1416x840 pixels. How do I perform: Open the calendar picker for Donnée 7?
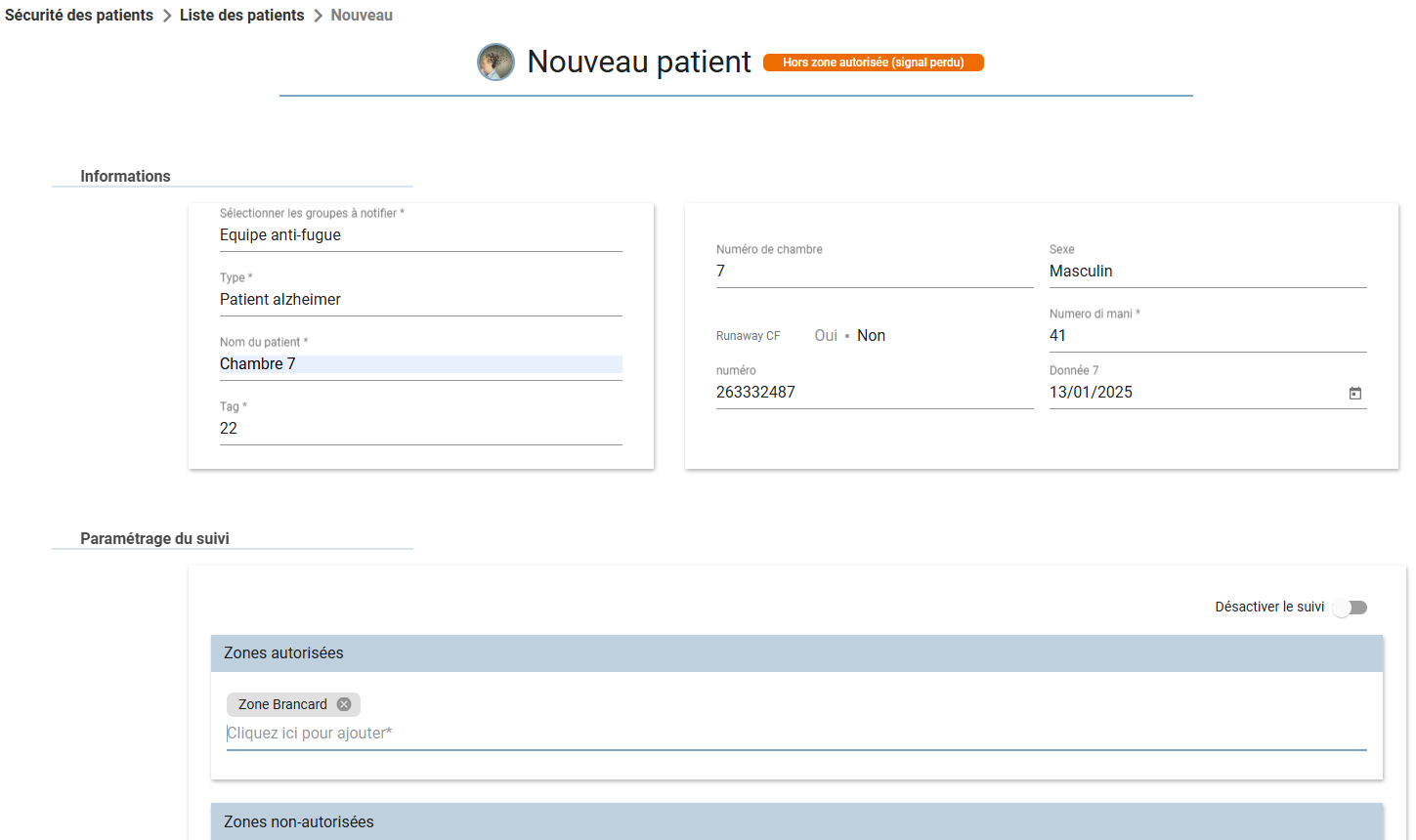[x=1355, y=393]
